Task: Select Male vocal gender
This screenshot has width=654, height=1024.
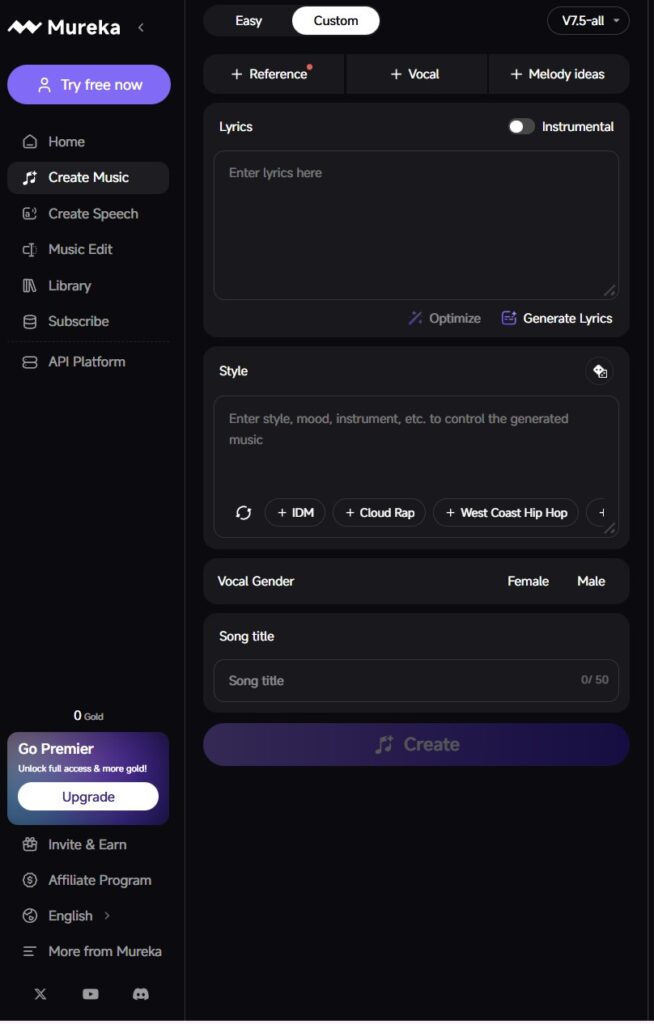Action: pyautogui.click(x=591, y=581)
